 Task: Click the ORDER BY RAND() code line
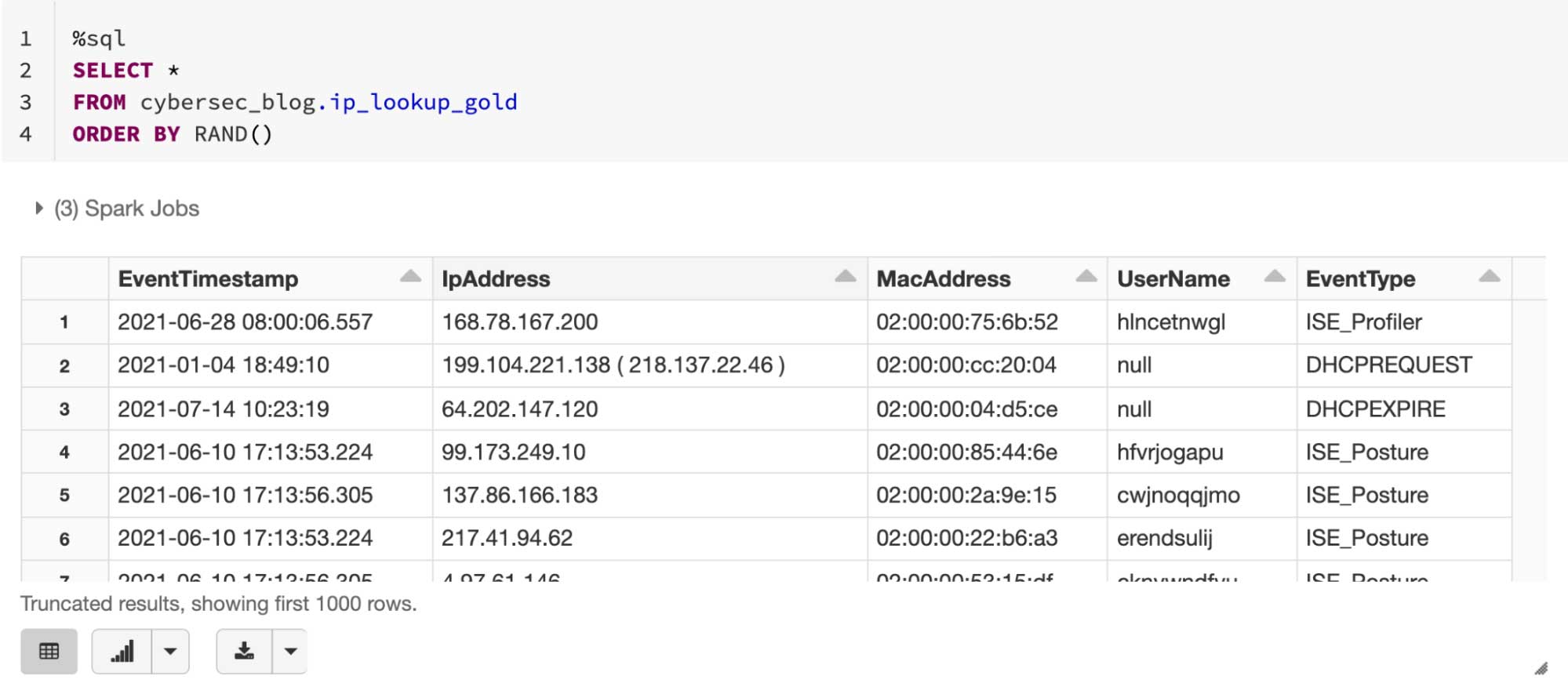[x=173, y=134]
